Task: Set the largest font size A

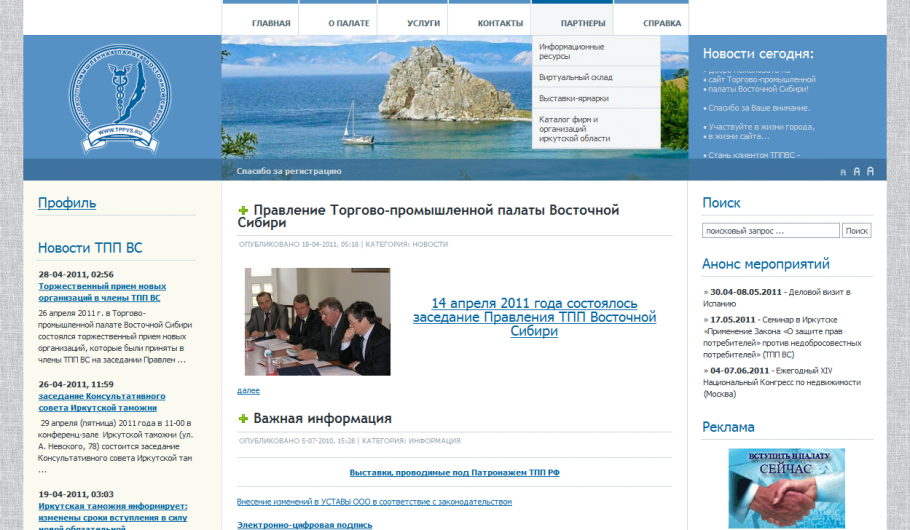Action: coord(870,171)
